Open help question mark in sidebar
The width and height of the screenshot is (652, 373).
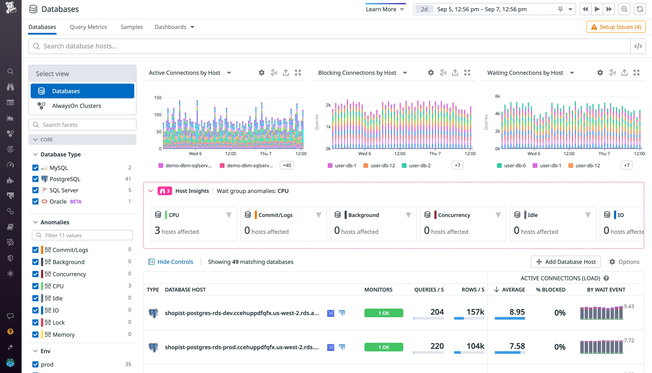pyautogui.click(x=10, y=331)
